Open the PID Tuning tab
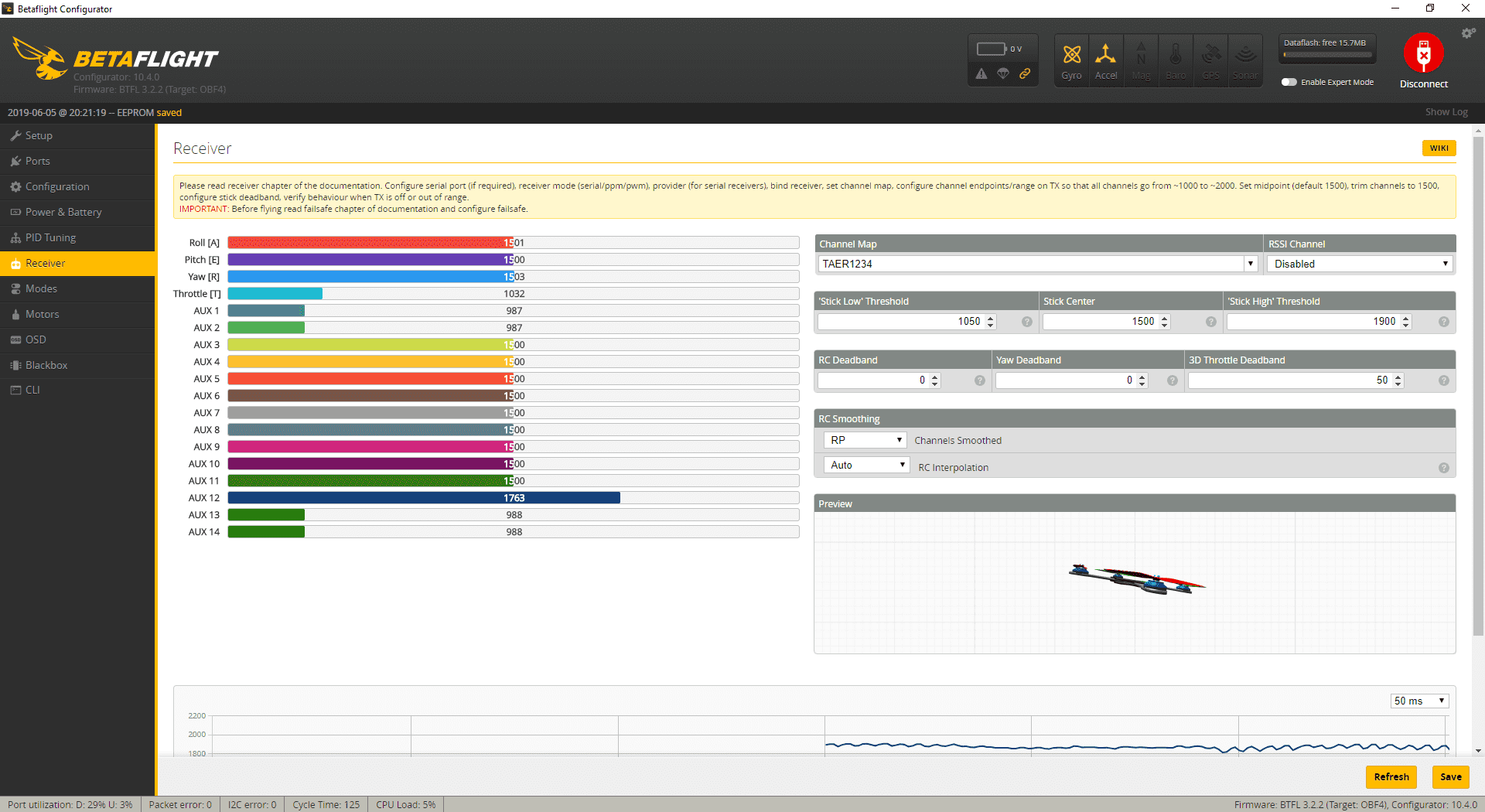This screenshot has width=1485, height=812. 77,237
